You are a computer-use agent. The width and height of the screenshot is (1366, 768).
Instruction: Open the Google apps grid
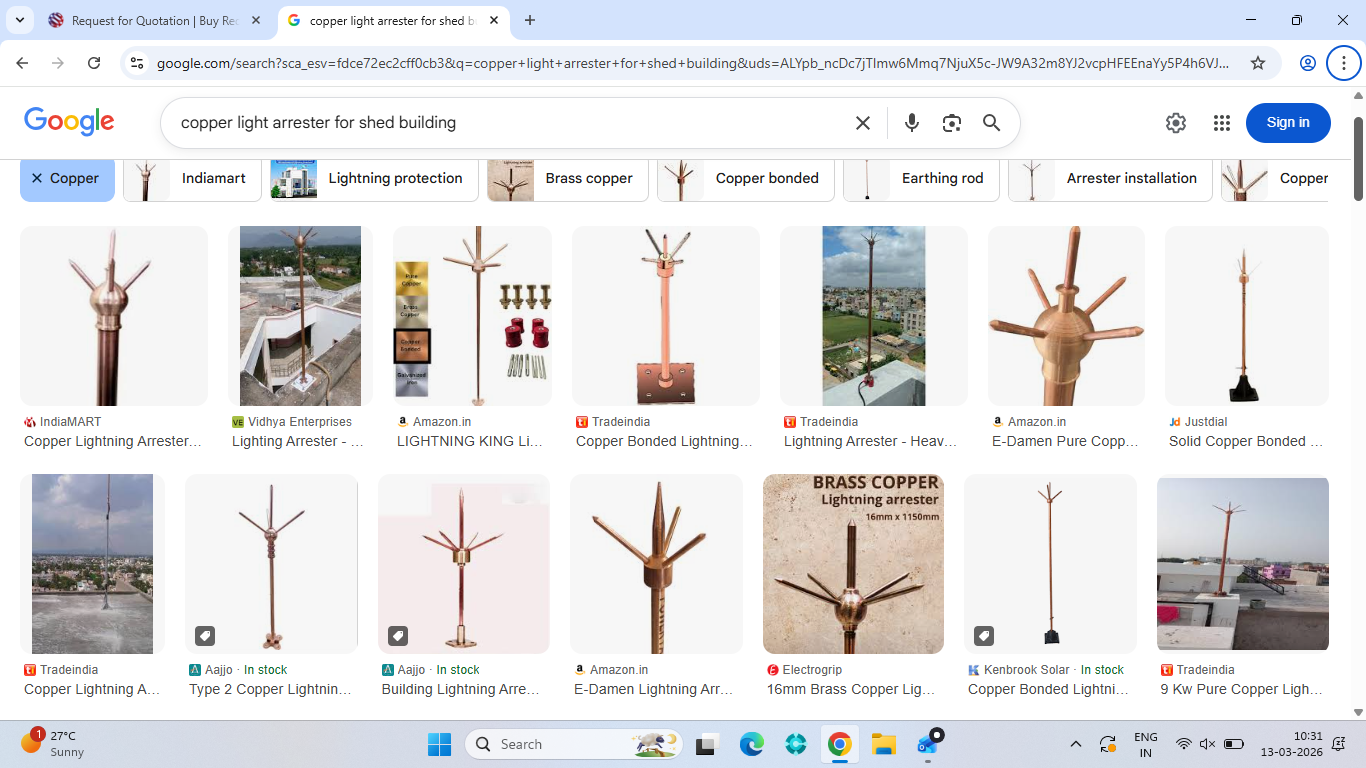pyautogui.click(x=1221, y=123)
